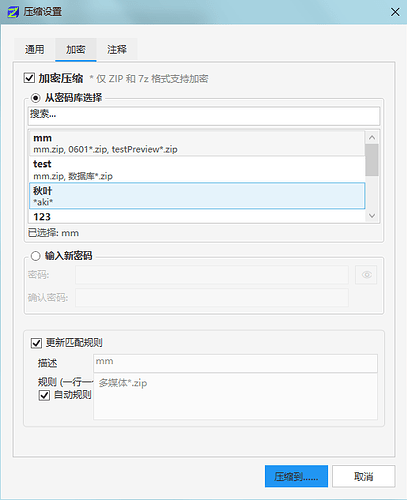Pick the 秋叶 password entry
The image size is (407, 500).
point(197,196)
